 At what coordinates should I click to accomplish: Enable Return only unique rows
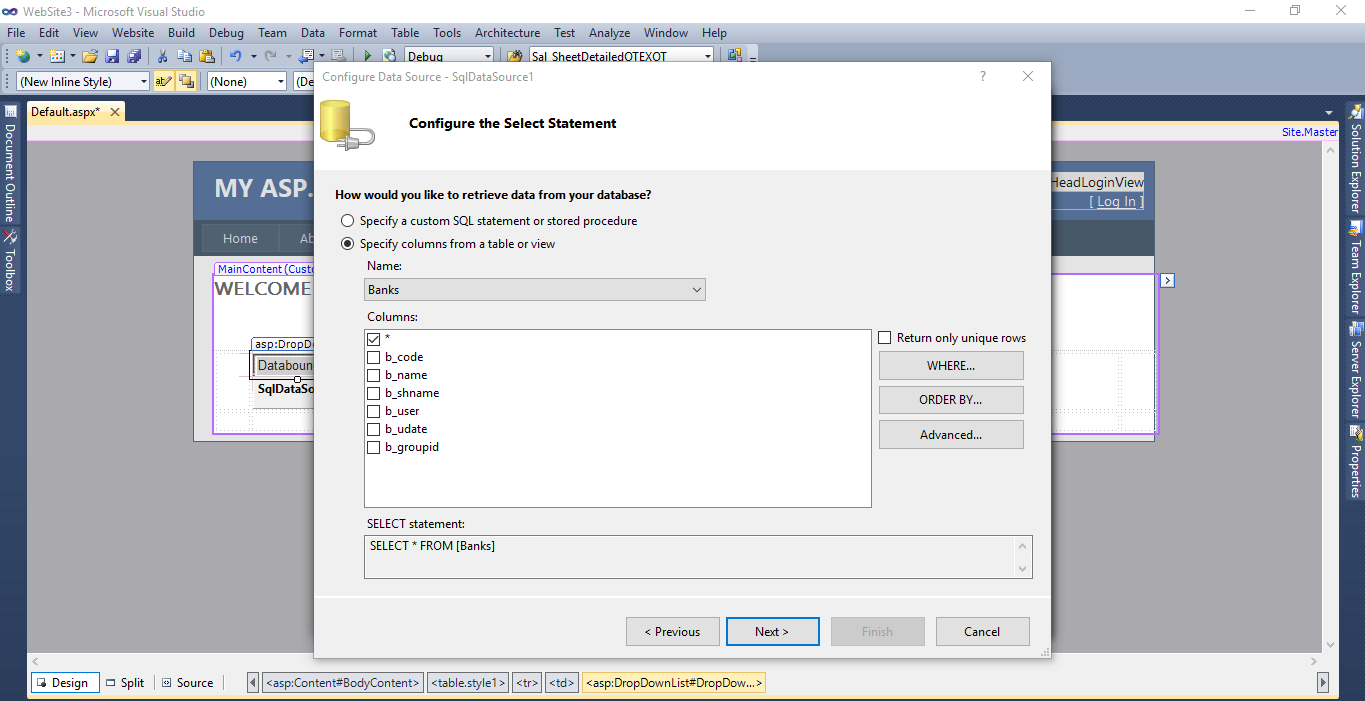[884, 337]
